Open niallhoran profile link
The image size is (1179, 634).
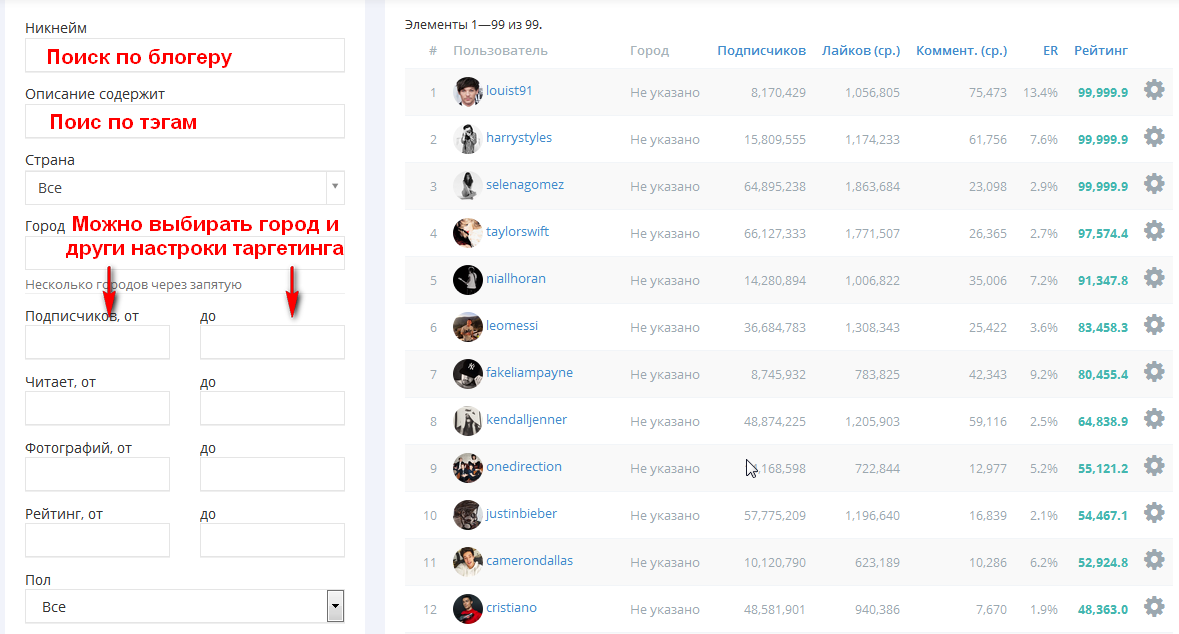(516, 279)
